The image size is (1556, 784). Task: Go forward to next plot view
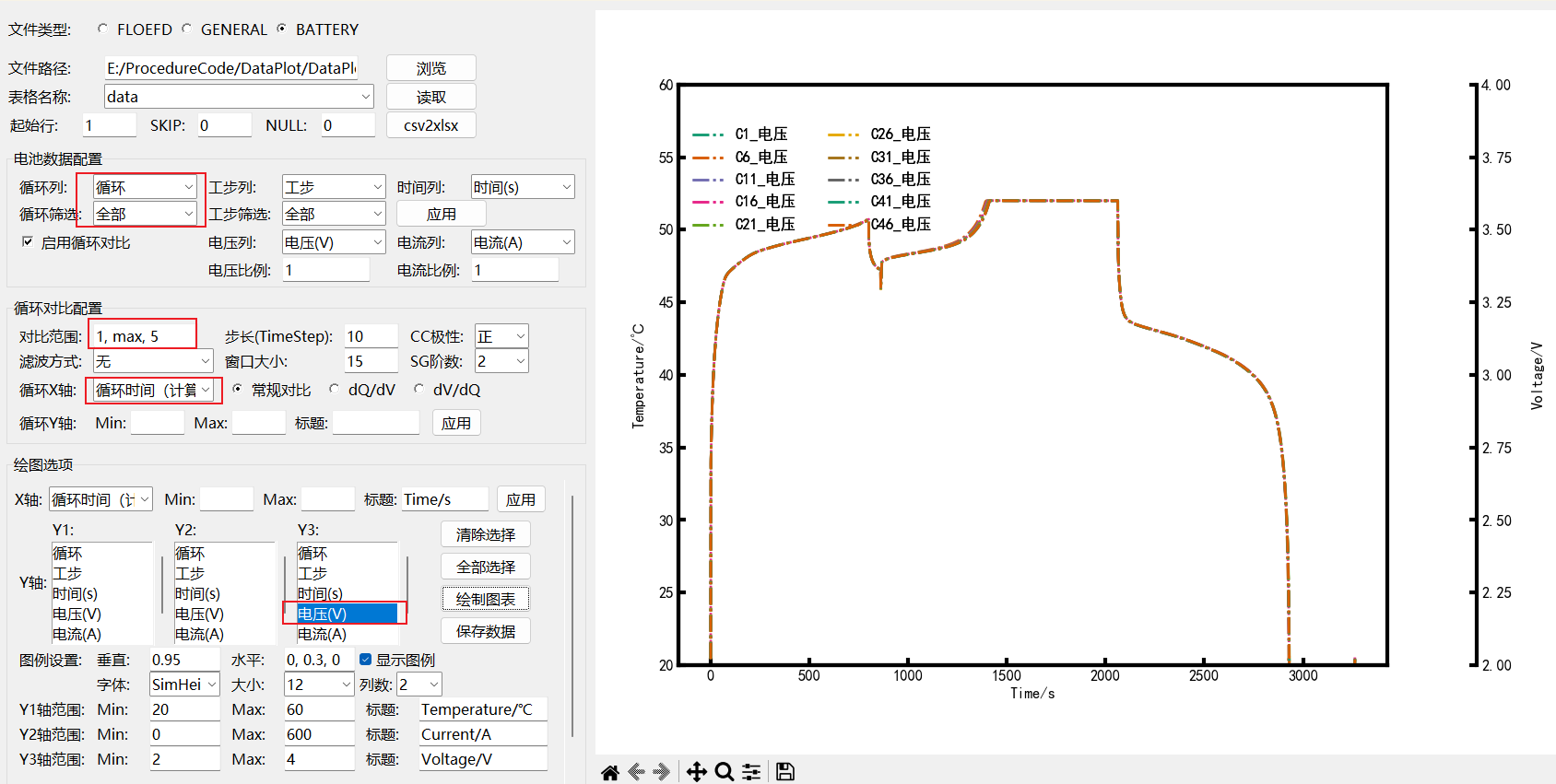pos(661,772)
